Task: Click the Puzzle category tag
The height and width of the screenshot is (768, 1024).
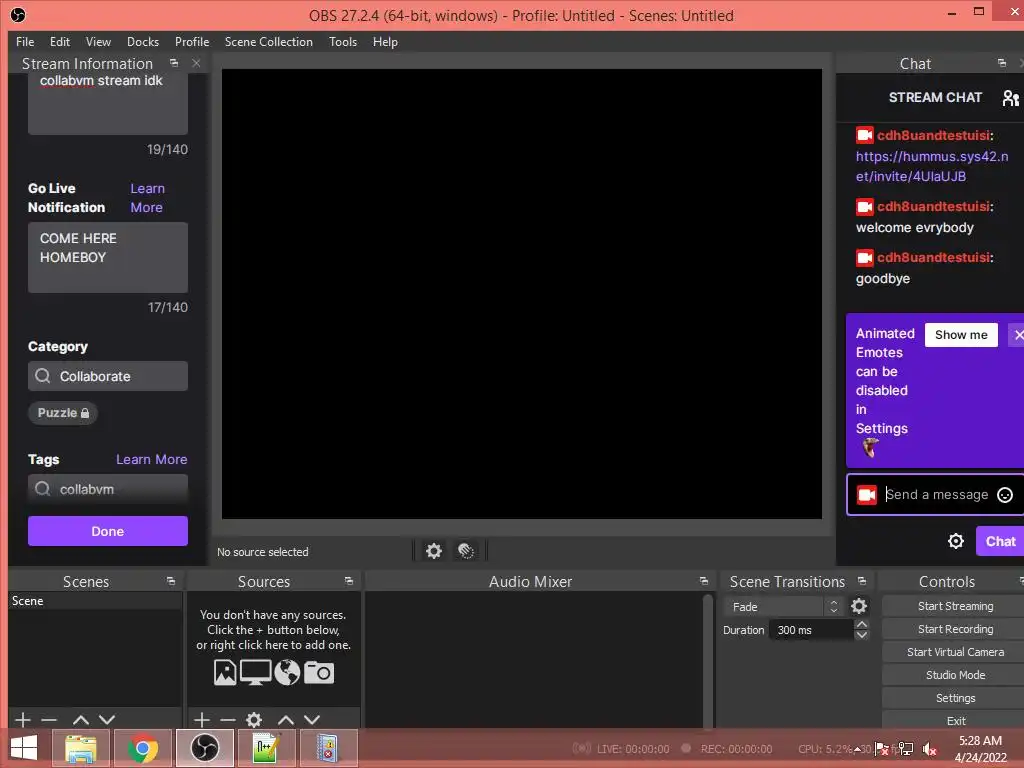Action: pyautogui.click(x=63, y=413)
